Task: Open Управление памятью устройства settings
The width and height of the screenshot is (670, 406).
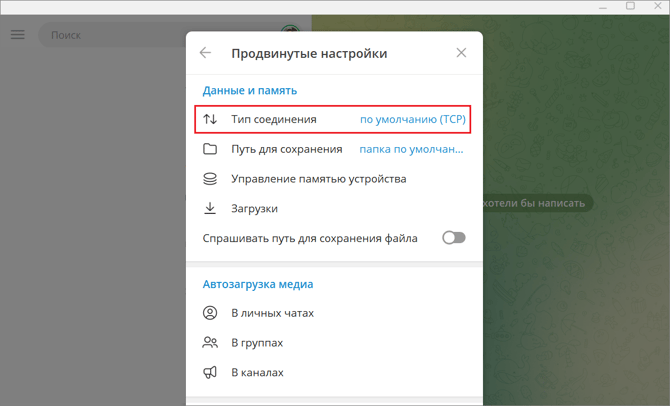Action: point(318,179)
